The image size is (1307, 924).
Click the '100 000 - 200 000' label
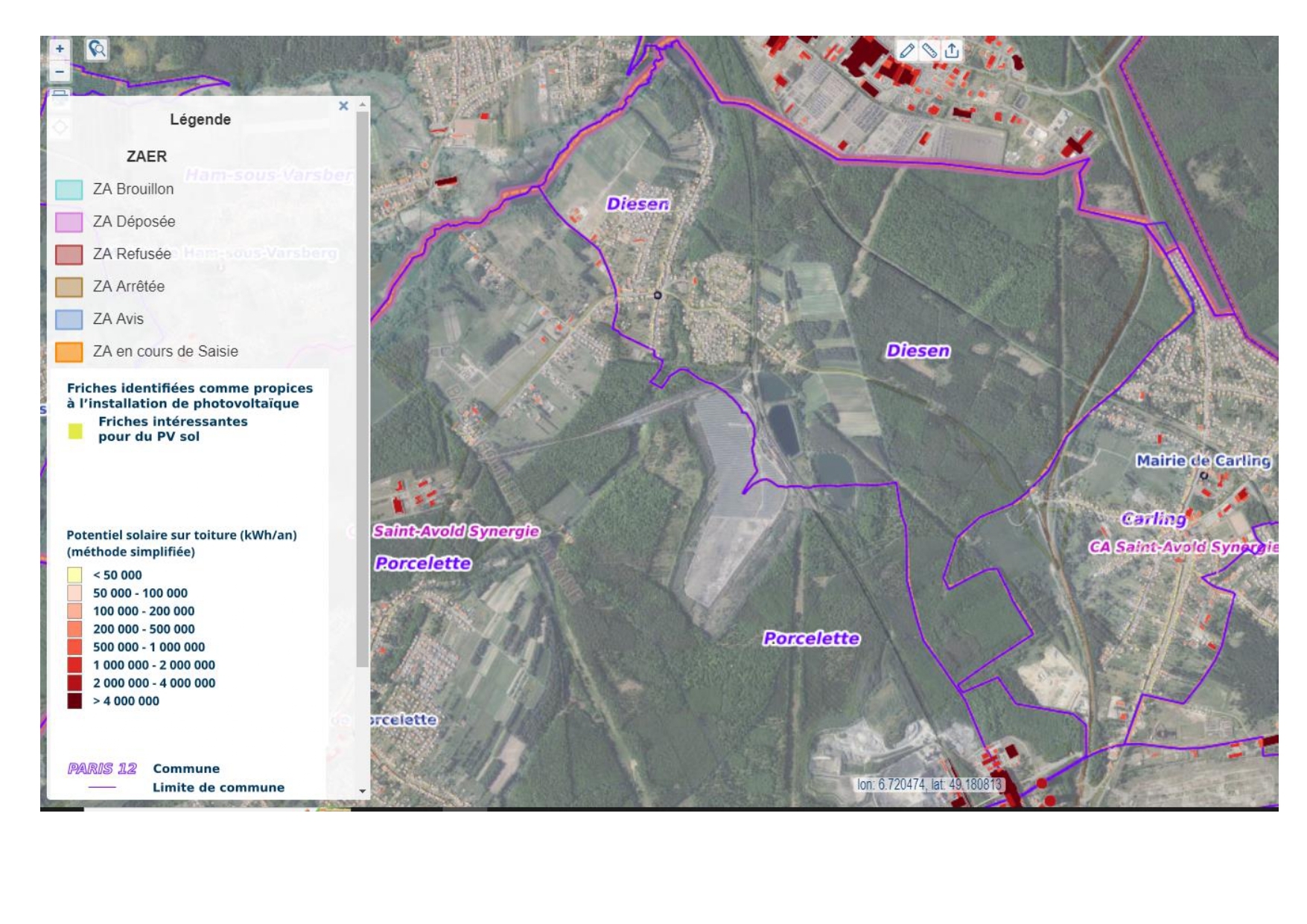(144, 611)
